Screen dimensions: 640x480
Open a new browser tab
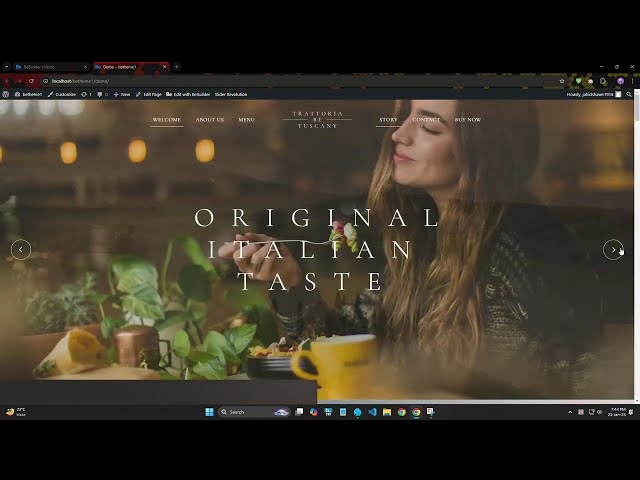pyautogui.click(x=176, y=67)
